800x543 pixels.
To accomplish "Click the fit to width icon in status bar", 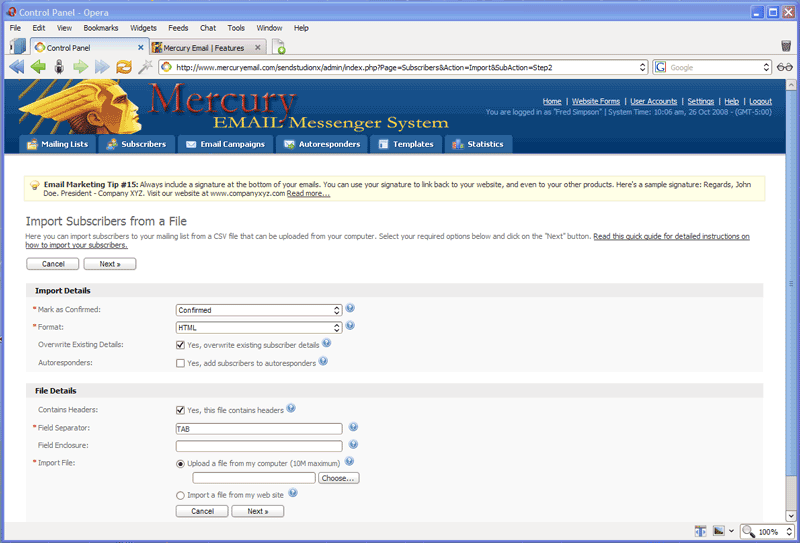I will point(701,531).
